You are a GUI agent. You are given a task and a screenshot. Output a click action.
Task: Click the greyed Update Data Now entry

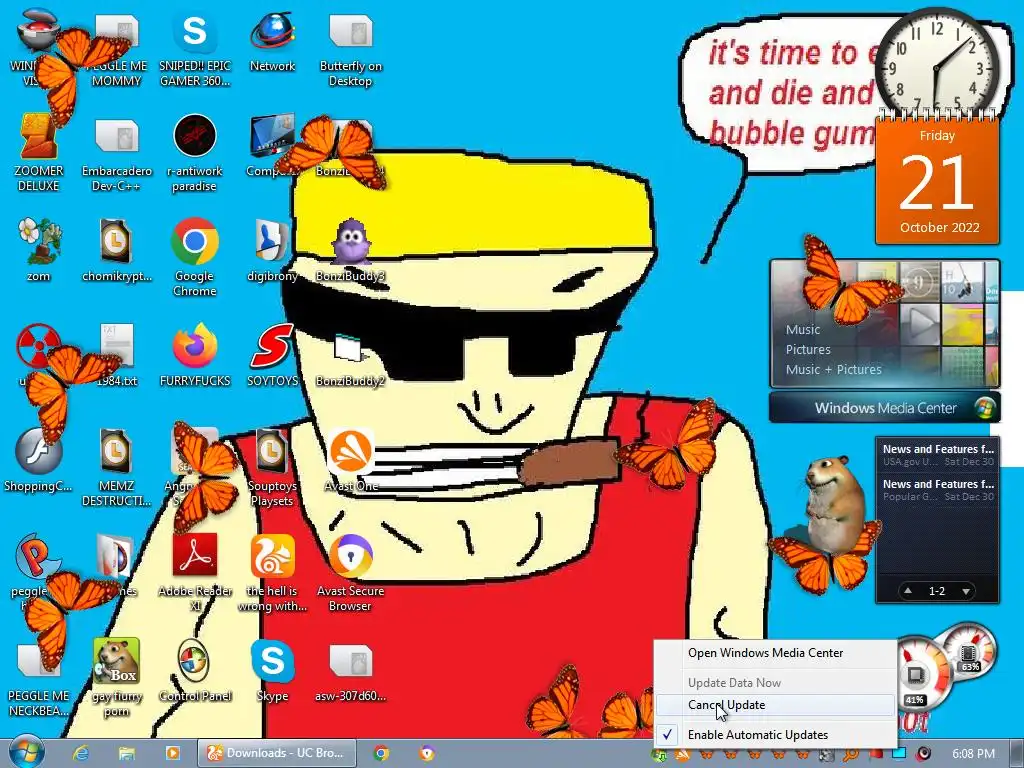pyautogui.click(x=775, y=682)
